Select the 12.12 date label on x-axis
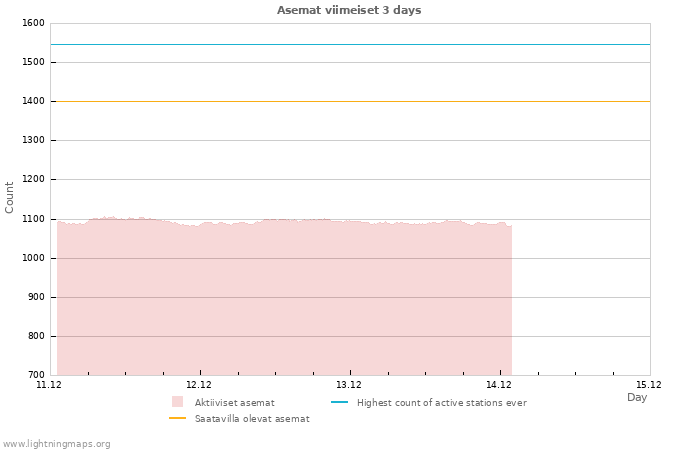The image size is (700, 450). (199, 384)
